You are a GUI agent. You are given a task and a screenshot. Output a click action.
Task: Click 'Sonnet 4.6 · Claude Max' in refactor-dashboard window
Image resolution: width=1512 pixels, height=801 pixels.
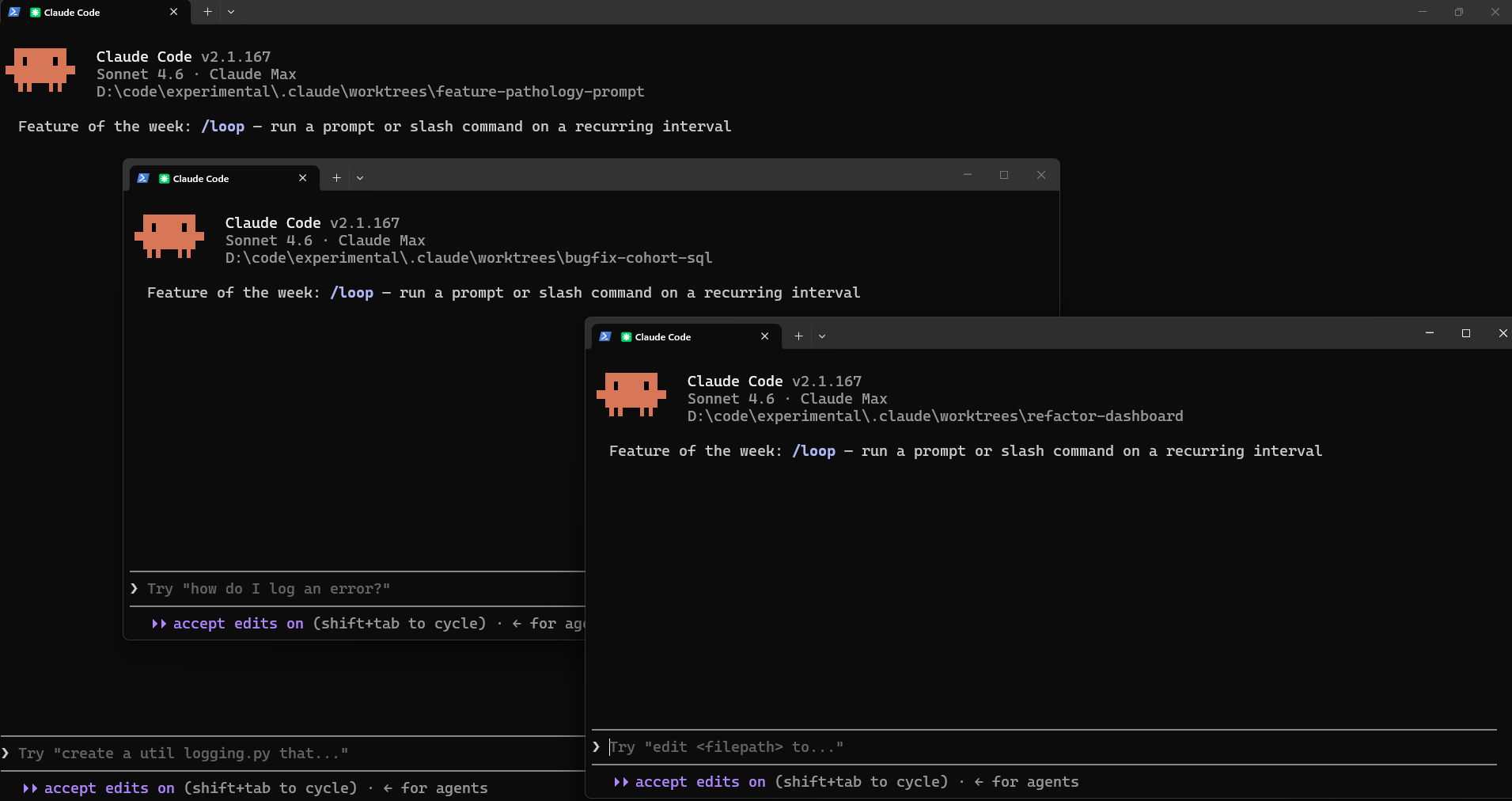point(787,399)
